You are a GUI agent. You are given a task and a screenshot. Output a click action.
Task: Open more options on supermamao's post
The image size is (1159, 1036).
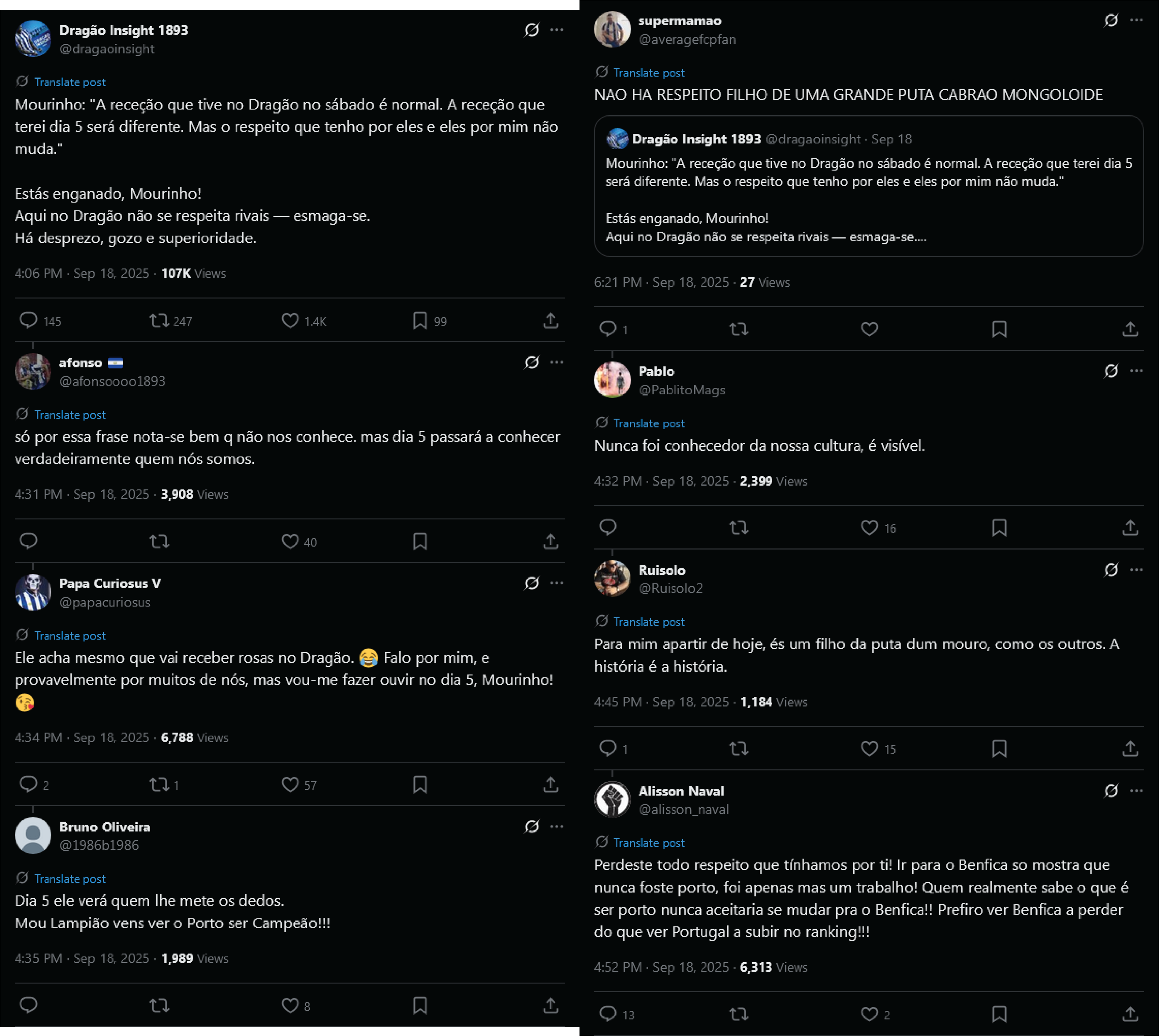[x=1136, y=20]
